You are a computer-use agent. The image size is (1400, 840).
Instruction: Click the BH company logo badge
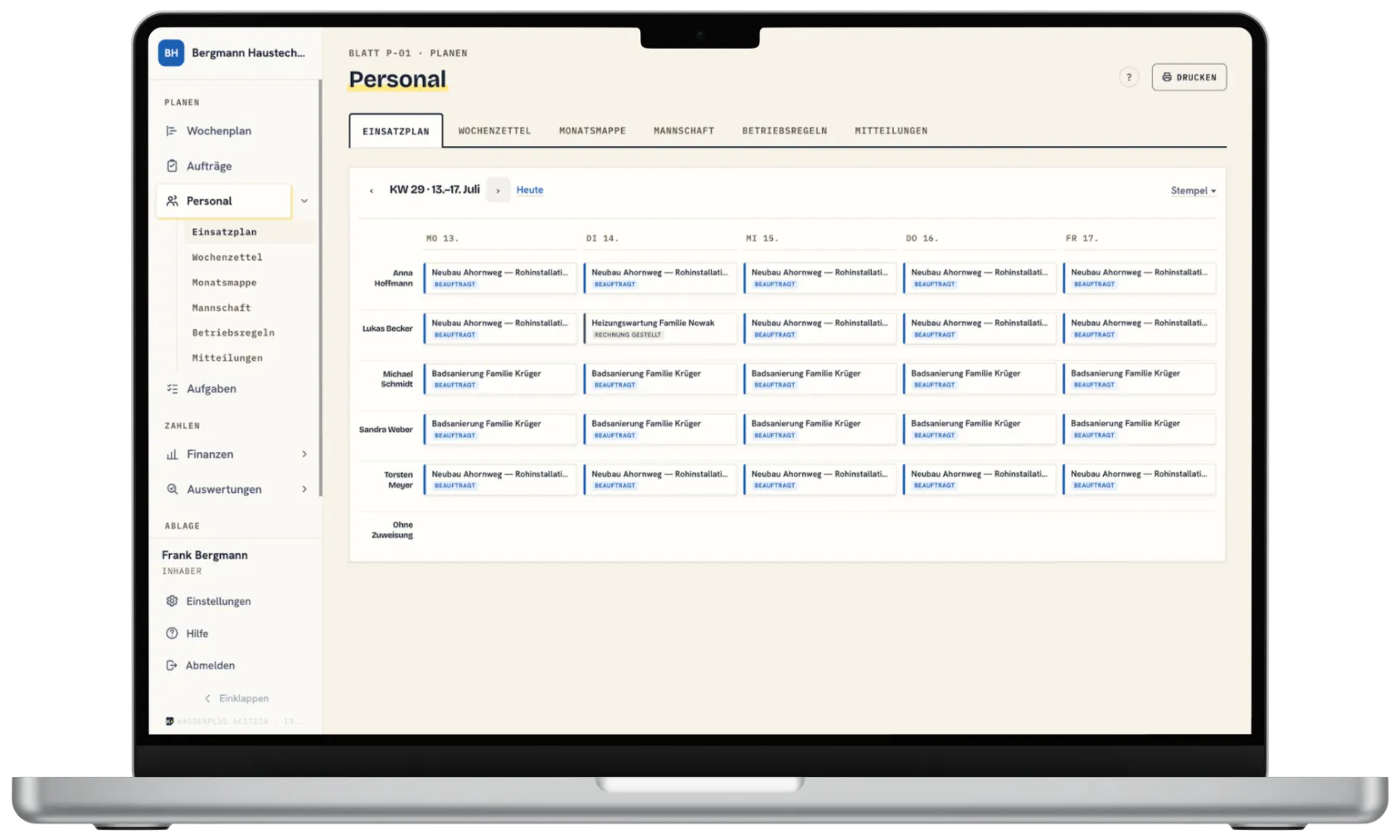point(172,52)
